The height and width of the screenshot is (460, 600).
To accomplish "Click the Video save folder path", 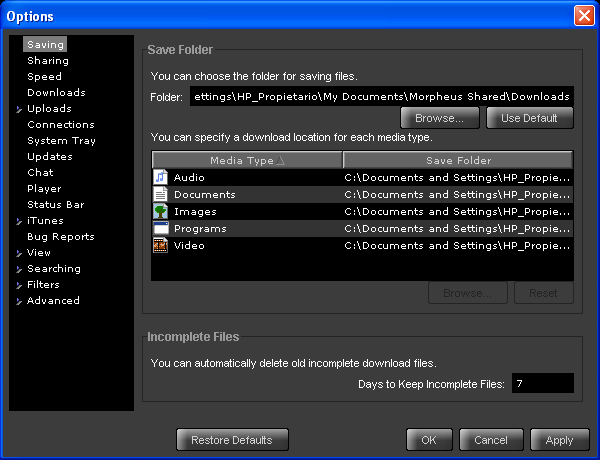I will [x=457, y=245].
